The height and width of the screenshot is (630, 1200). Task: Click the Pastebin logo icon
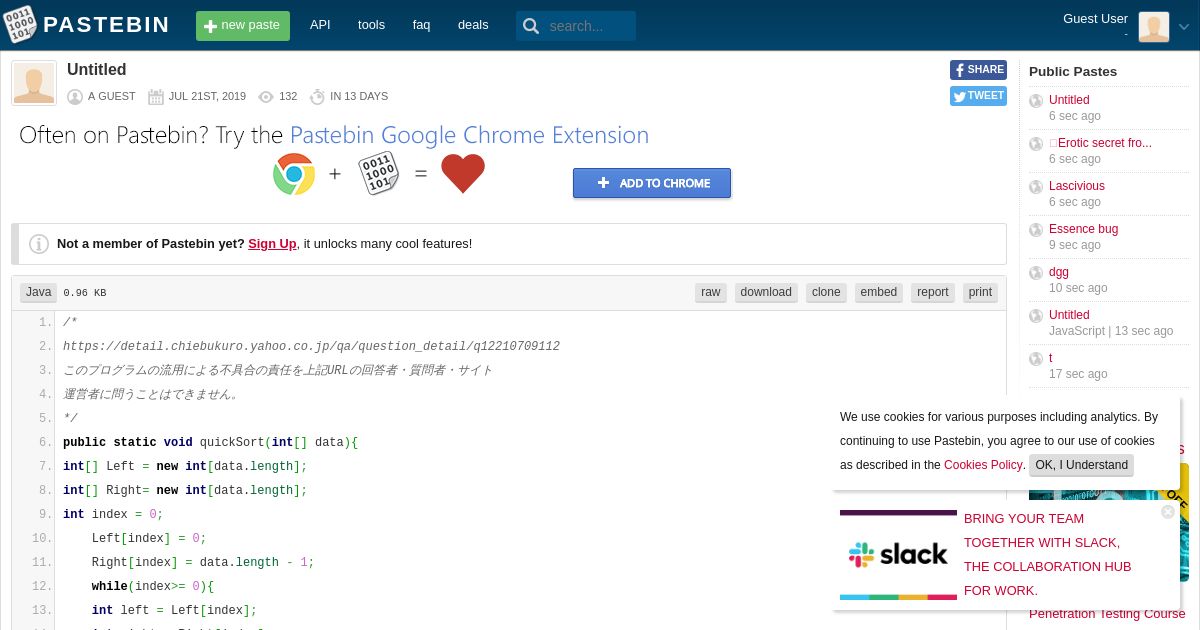(21, 25)
